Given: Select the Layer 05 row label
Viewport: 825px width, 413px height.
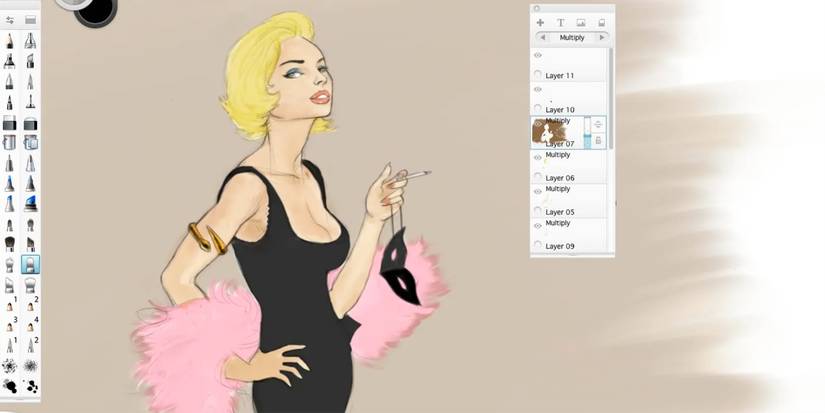Looking at the screenshot, I should [560, 212].
